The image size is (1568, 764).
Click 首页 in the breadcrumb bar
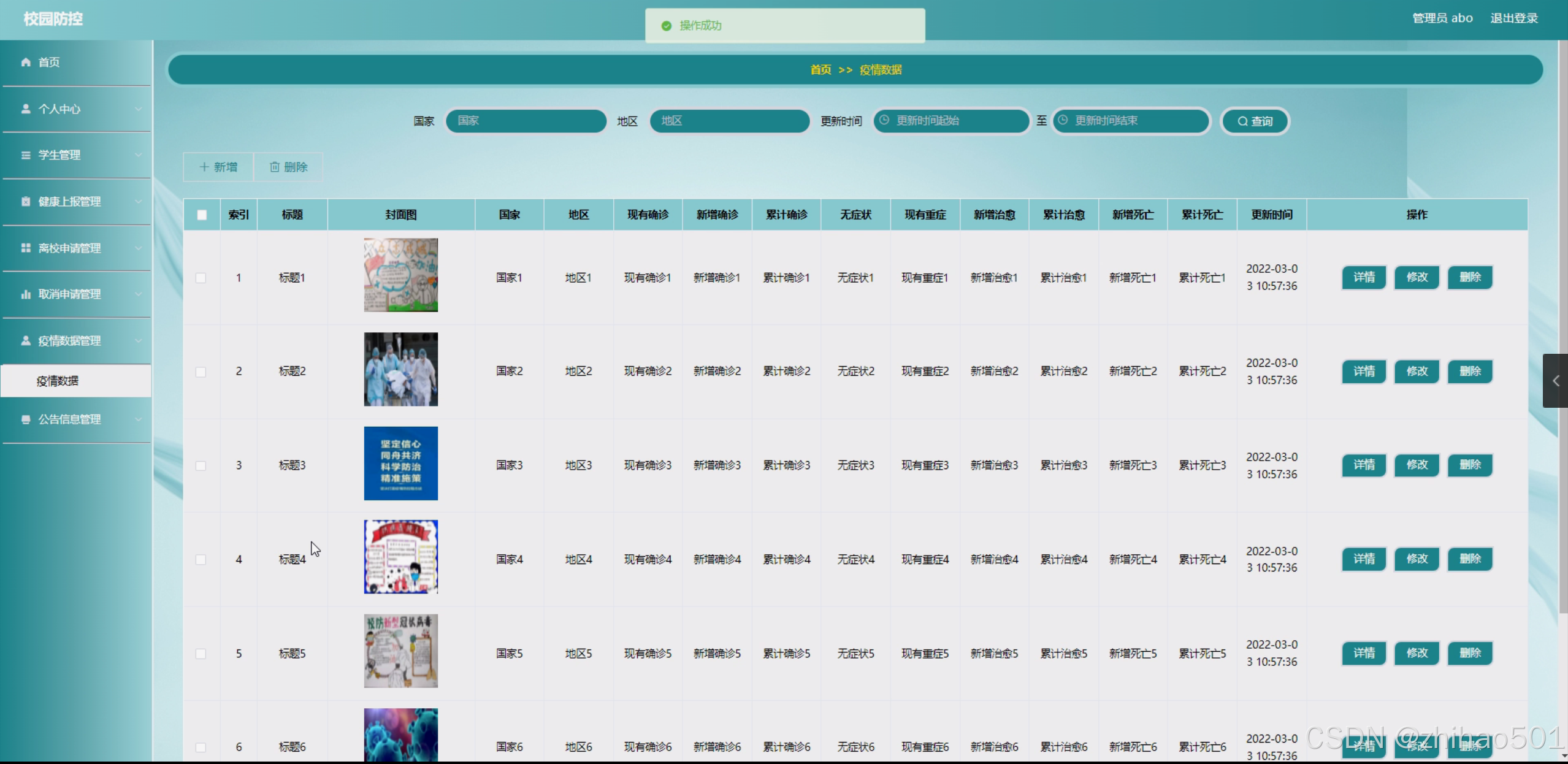pos(820,70)
